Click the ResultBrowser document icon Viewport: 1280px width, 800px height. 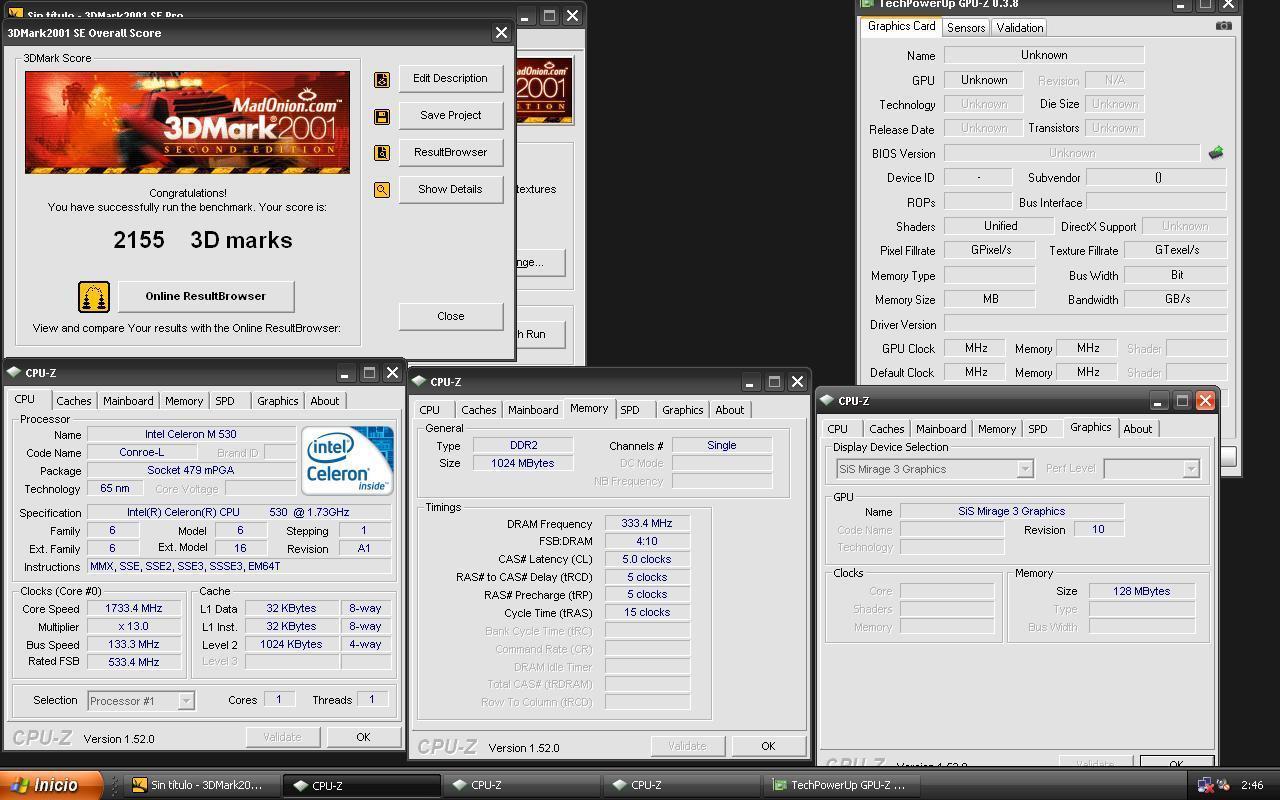click(382, 153)
